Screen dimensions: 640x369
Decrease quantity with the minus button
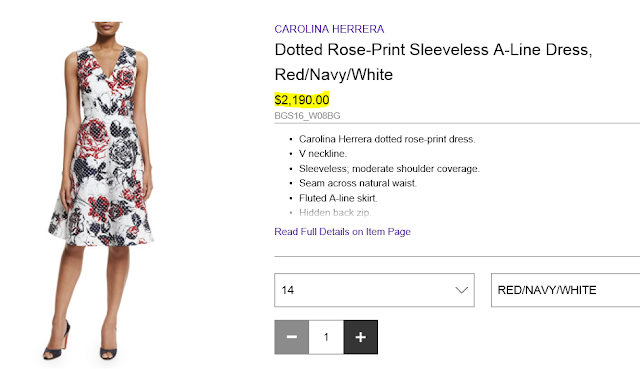(291, 337)
